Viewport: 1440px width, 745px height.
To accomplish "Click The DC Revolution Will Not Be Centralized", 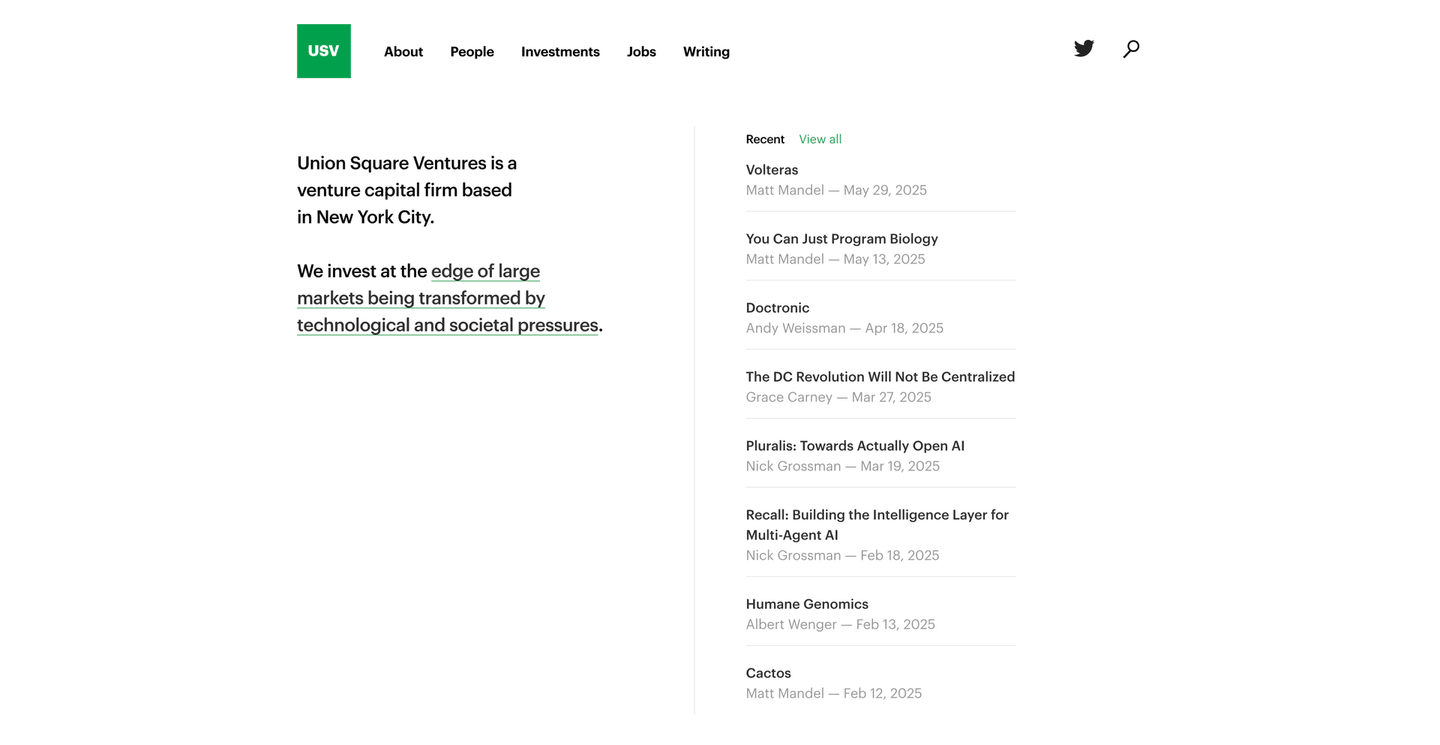I will [880, 376].
